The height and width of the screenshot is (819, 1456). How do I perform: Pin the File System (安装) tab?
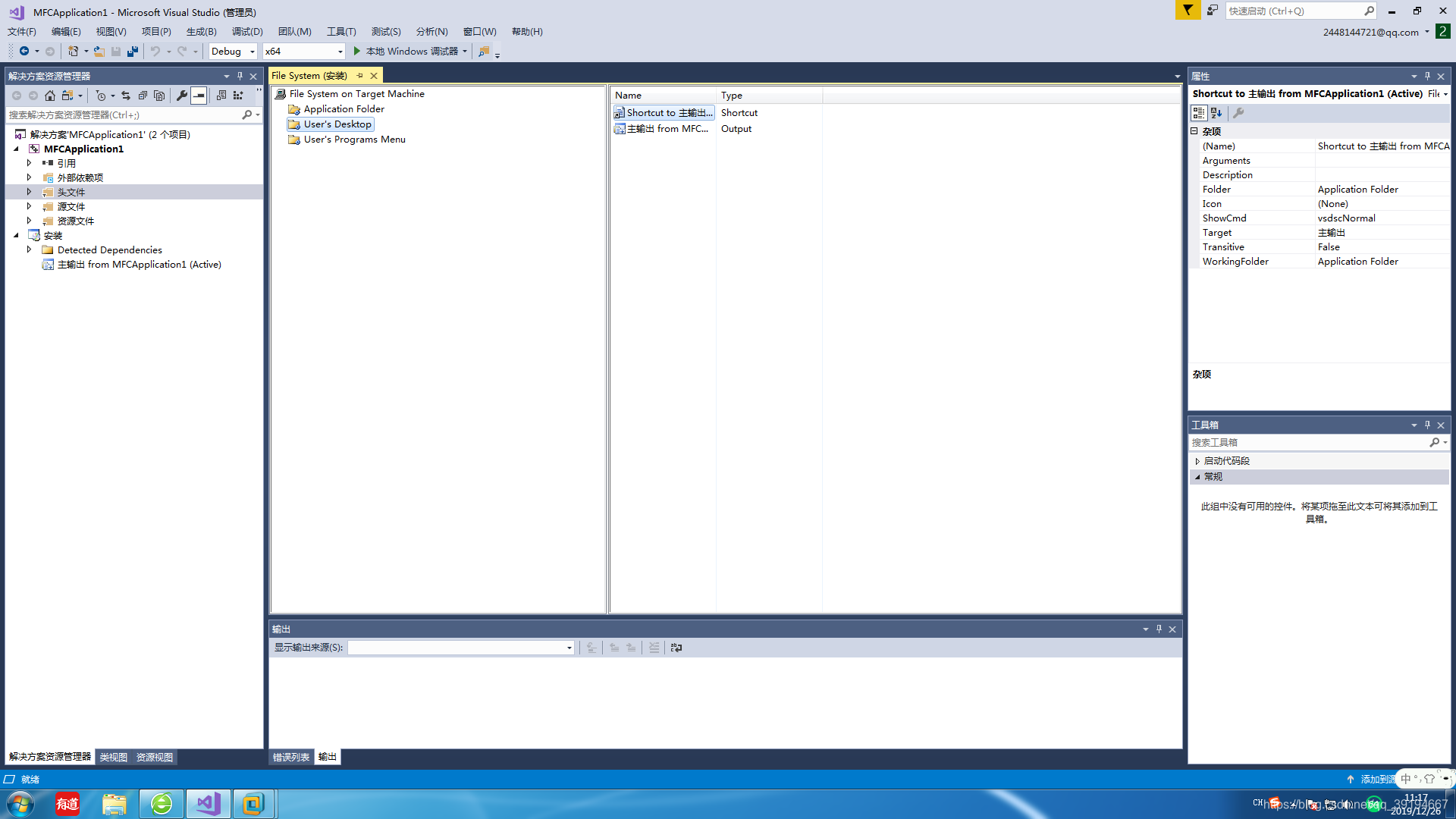[x=360, y=76]
